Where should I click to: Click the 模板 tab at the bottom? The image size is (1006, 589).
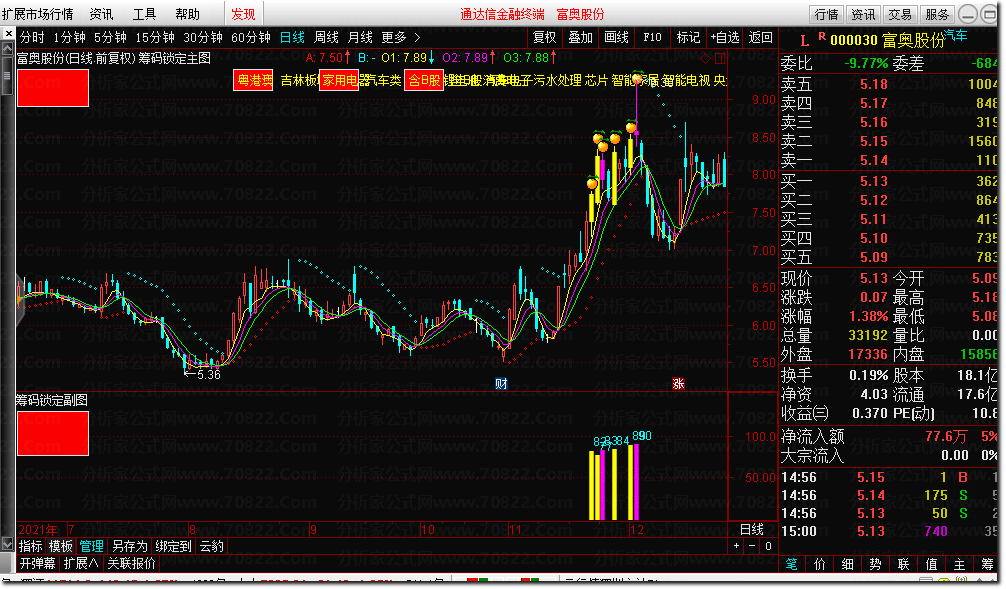click(61, 546)
